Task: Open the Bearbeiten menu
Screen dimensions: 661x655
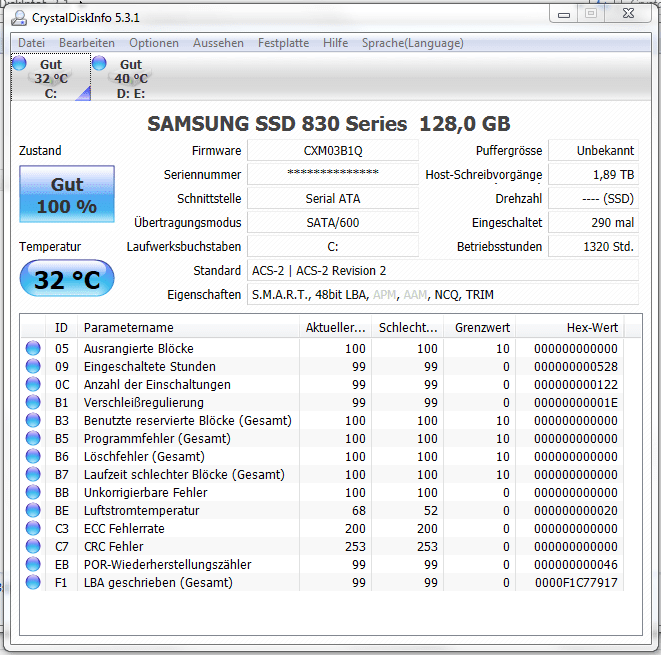Action: pyautogui.click(x=87, y=43)
